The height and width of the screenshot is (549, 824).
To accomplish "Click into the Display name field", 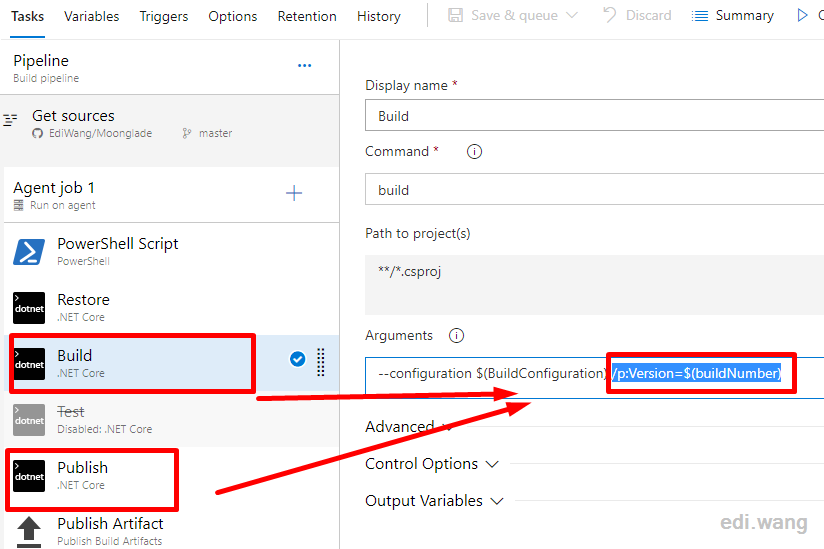I will (x=594, y=116).
